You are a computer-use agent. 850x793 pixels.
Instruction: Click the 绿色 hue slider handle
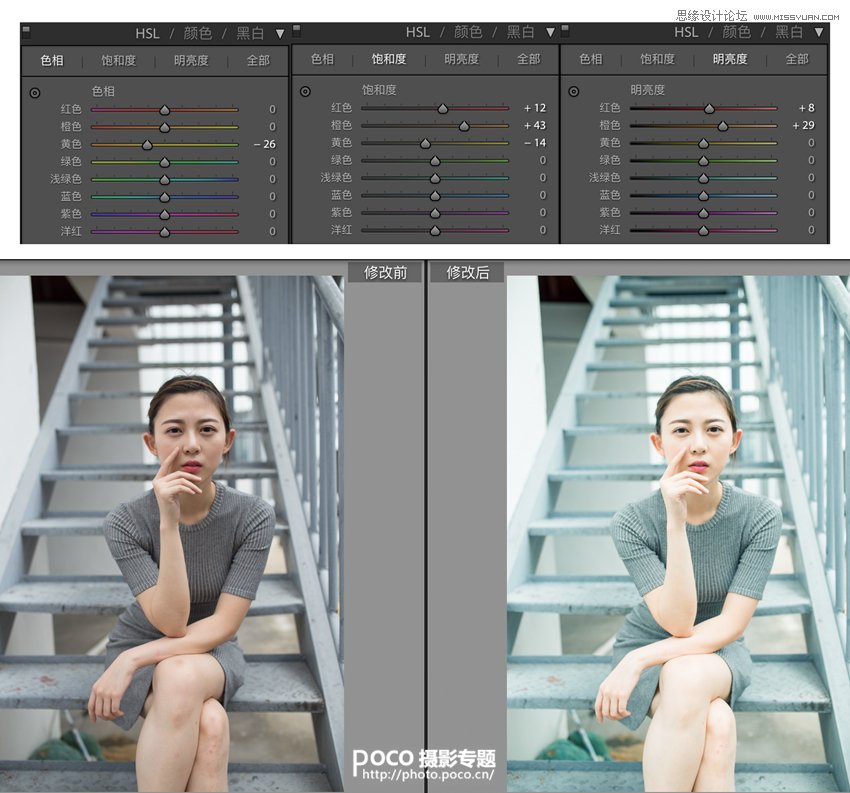coord(165,162)
